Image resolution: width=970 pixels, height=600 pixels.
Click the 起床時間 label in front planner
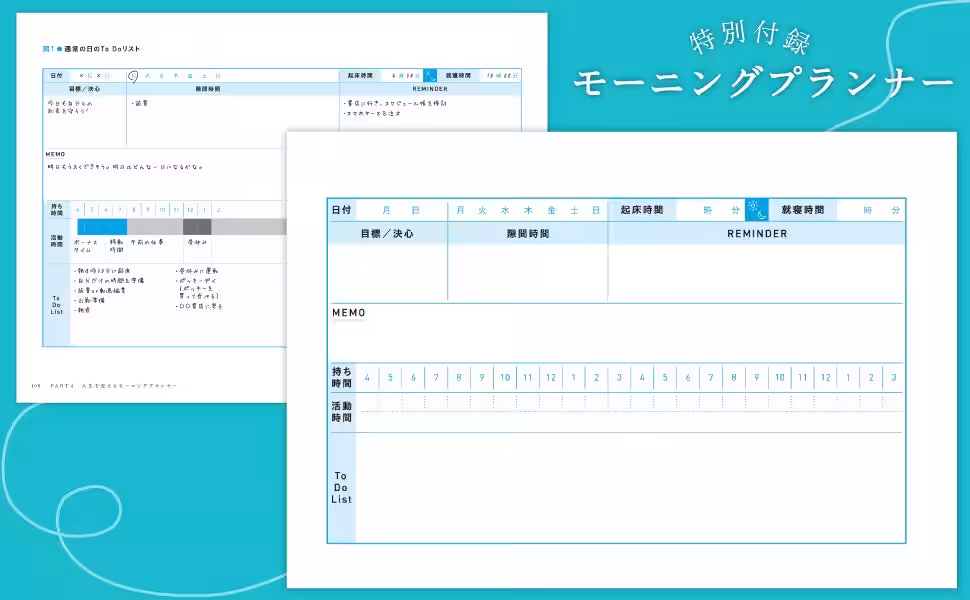click(642, 210)
